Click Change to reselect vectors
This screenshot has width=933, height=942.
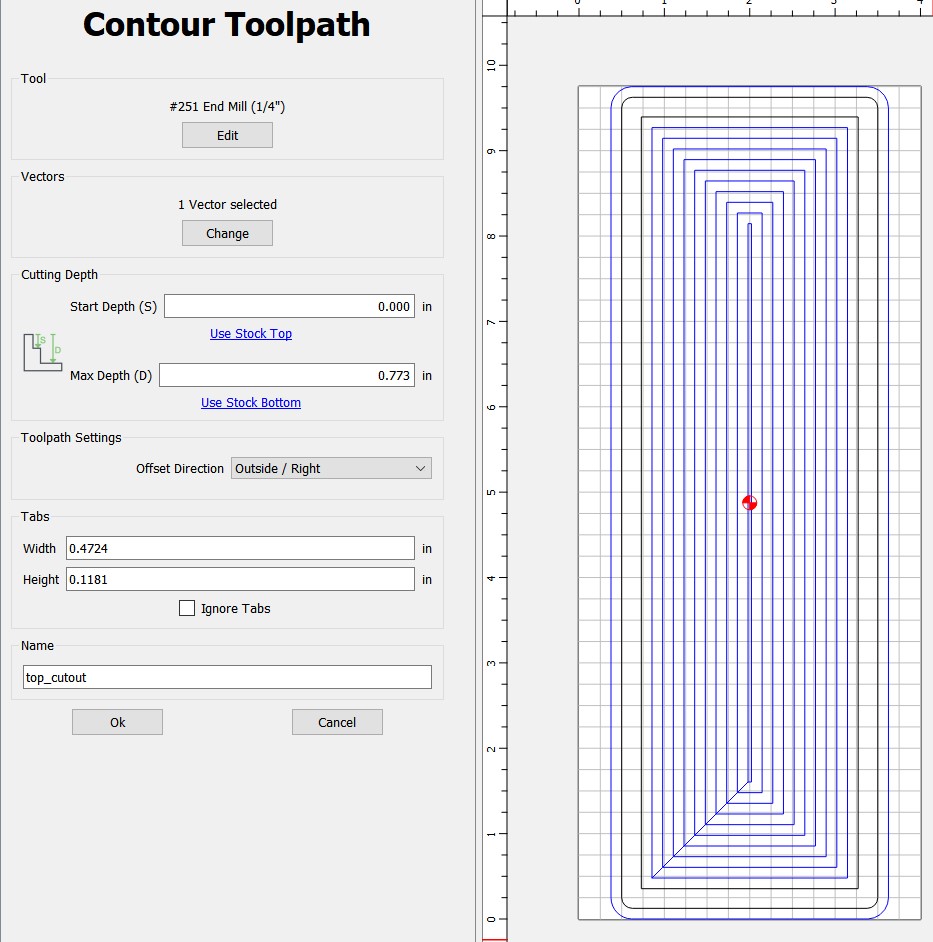pos(227,233)
